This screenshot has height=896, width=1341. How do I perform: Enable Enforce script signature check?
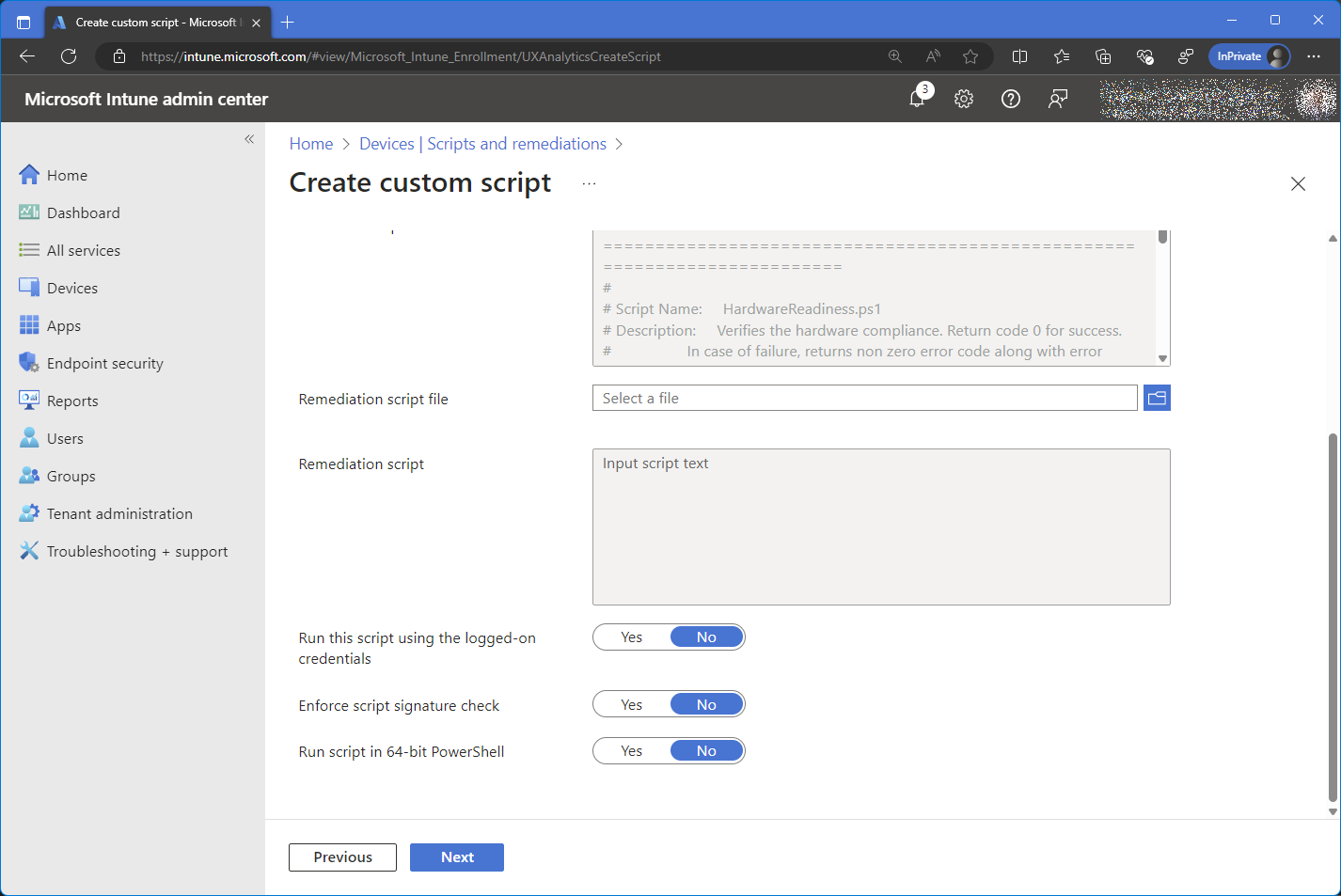click(632, 705)
